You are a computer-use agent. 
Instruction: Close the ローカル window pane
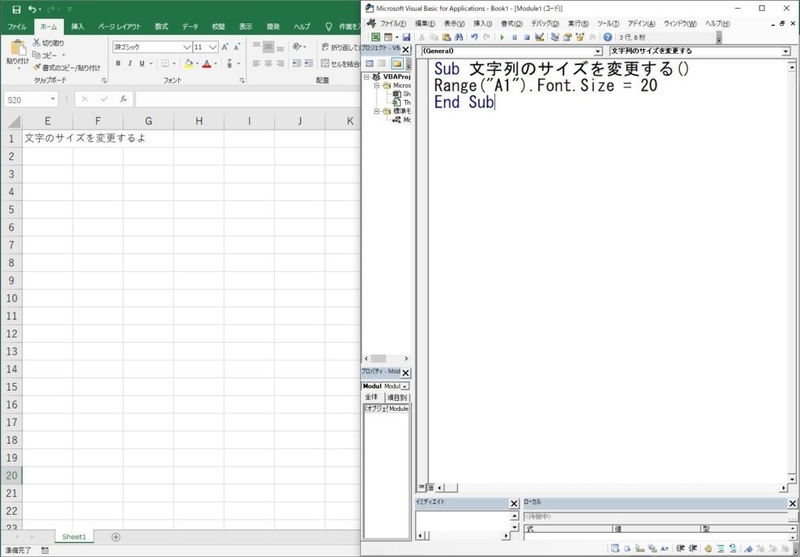(792, 504)
